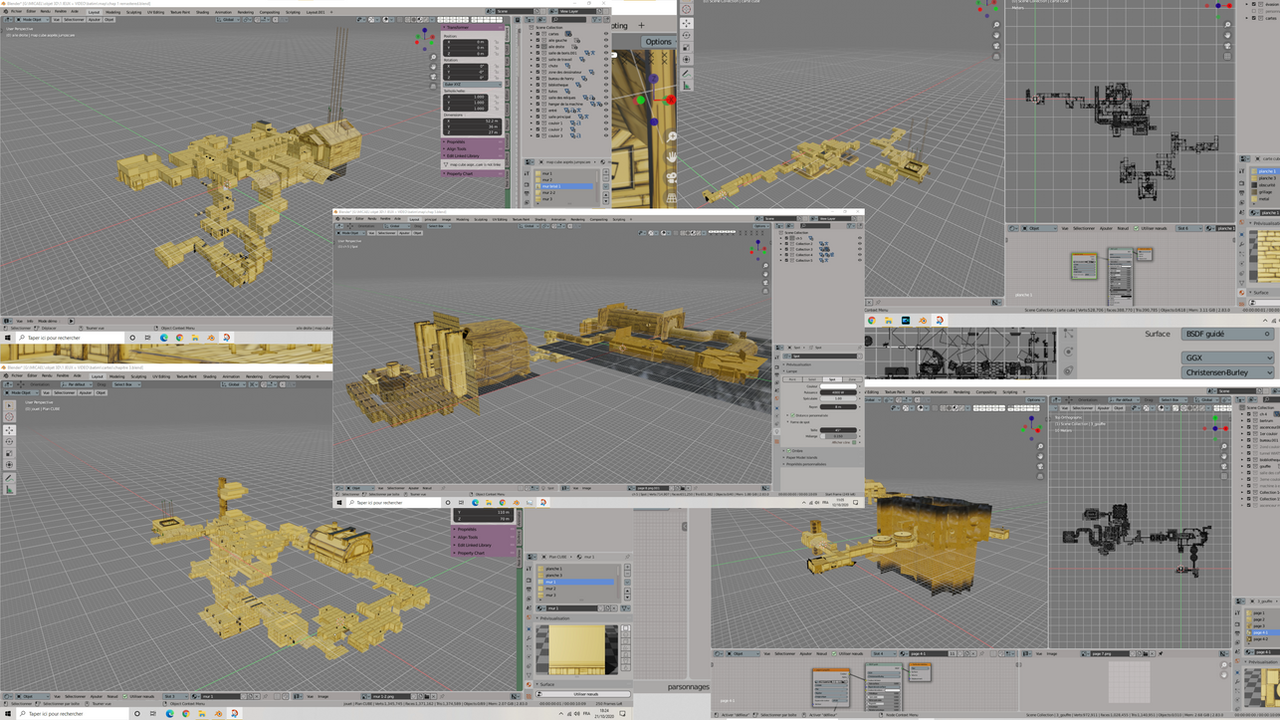Click pan hand icon in center window viewport
This screenshot has width=1280, height=720.
(765, 274)
